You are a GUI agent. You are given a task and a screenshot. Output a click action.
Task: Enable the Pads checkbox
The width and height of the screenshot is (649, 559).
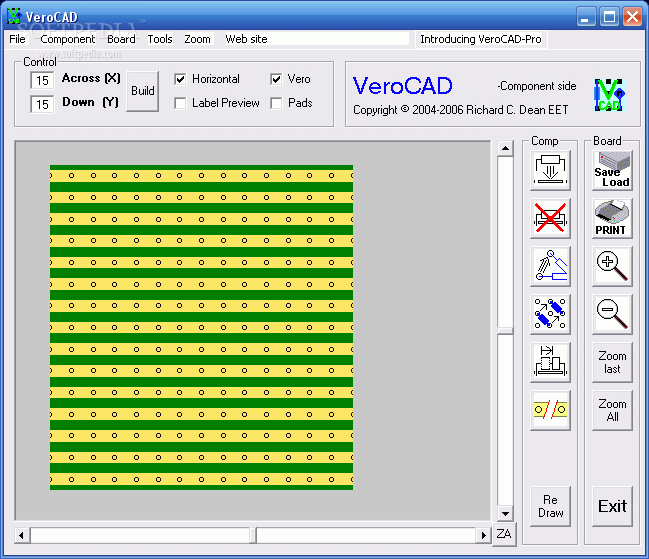click(x=276, y=103)
